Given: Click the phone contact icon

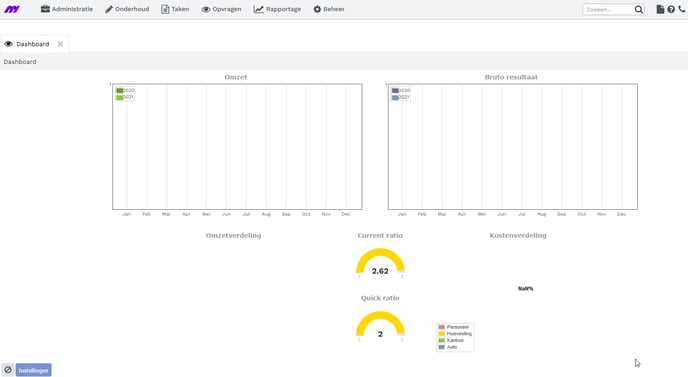Looking at the screenshot, I should pyautogui.click(x=681, y=9).
